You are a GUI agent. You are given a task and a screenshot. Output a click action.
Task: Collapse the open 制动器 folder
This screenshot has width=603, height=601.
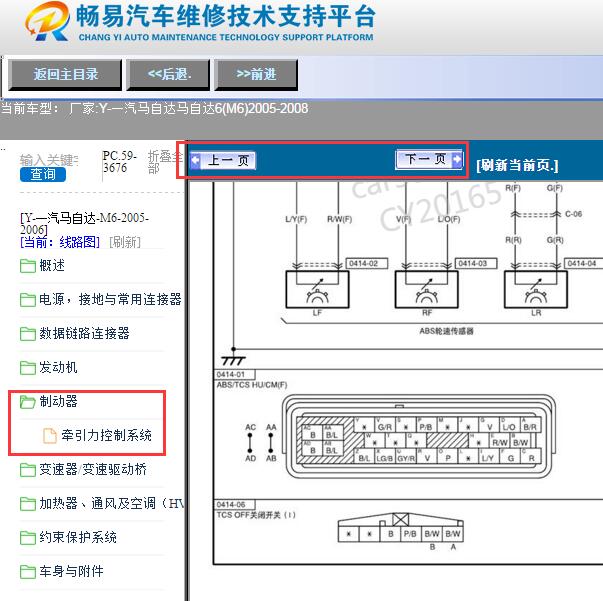pos(58,401)
